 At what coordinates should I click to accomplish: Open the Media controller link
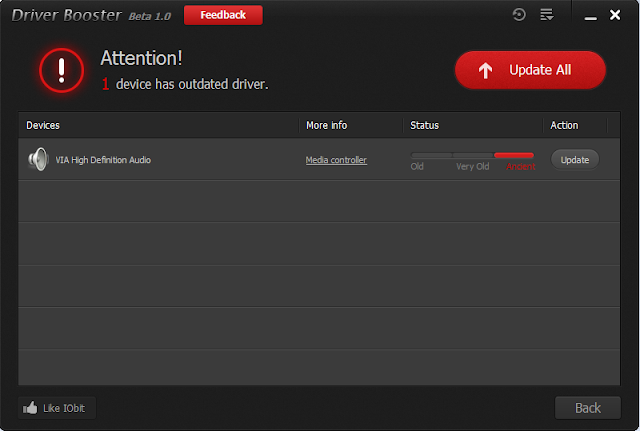click(336, 160)
